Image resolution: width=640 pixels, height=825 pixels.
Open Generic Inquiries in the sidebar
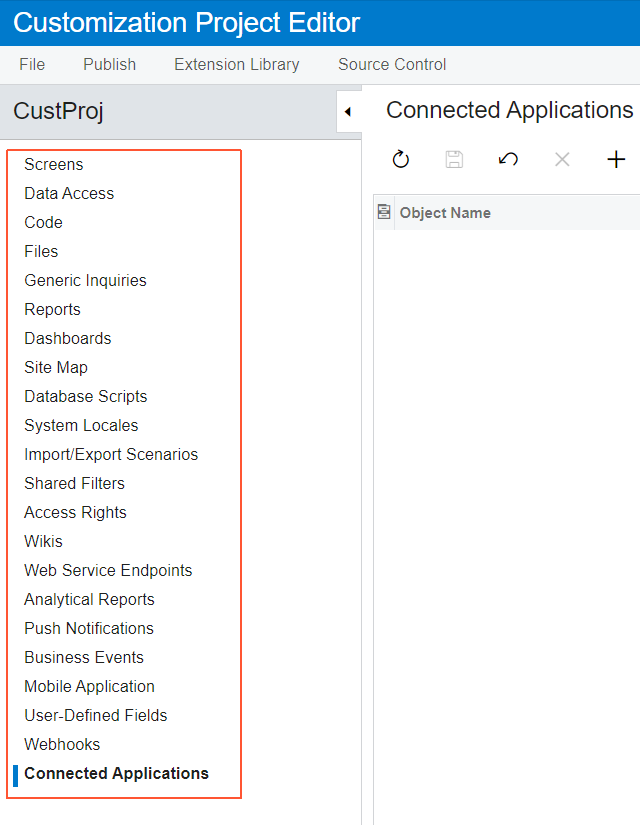point(85,280)
